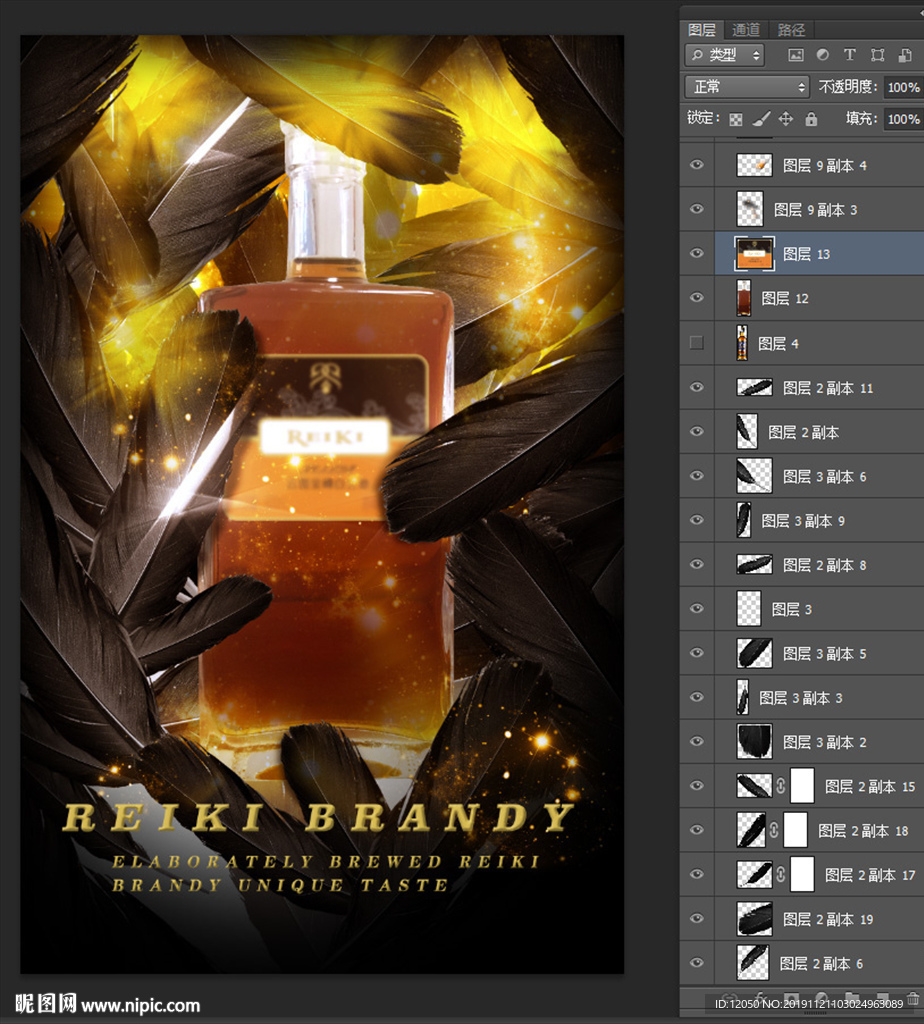Switch to the 路径 tab
924x1024 pixels.
(791, 30)
